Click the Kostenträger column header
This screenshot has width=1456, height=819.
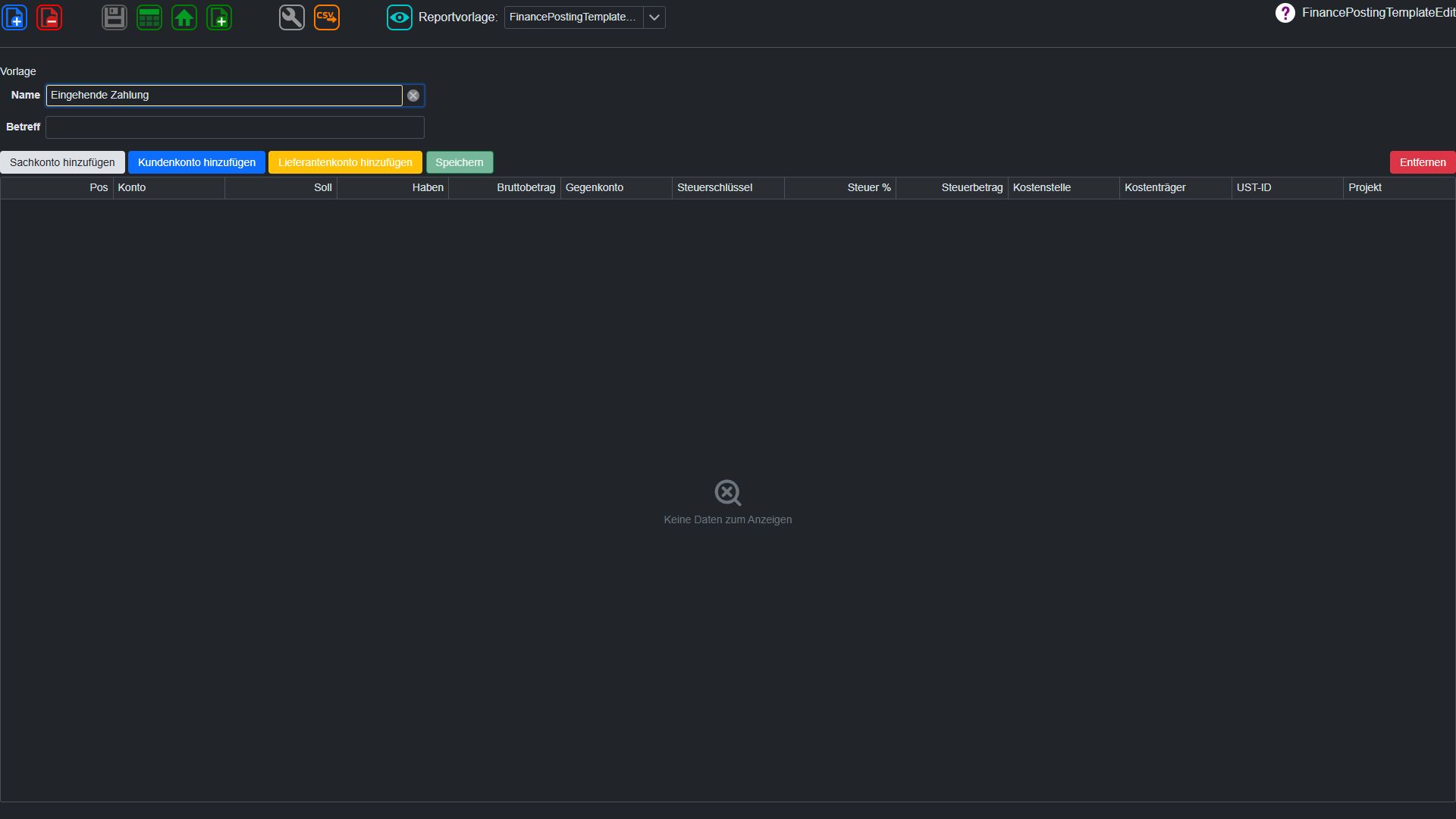pyautogui.click(x=1175, y=188)
